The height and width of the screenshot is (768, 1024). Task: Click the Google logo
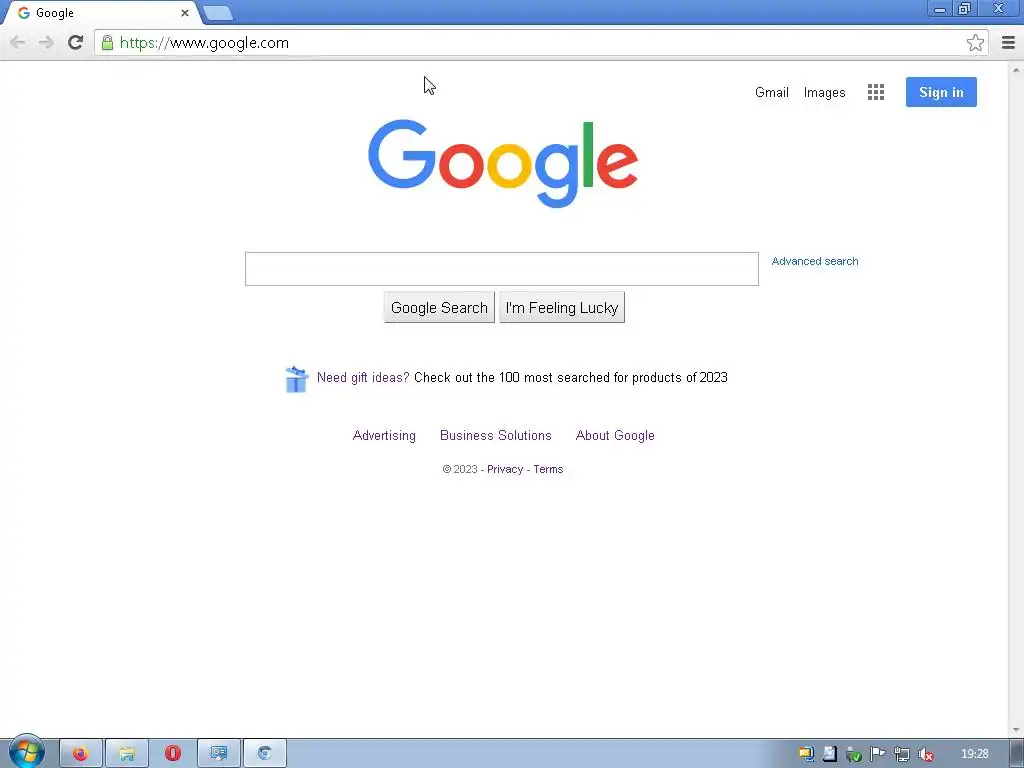tap(503, 163)
